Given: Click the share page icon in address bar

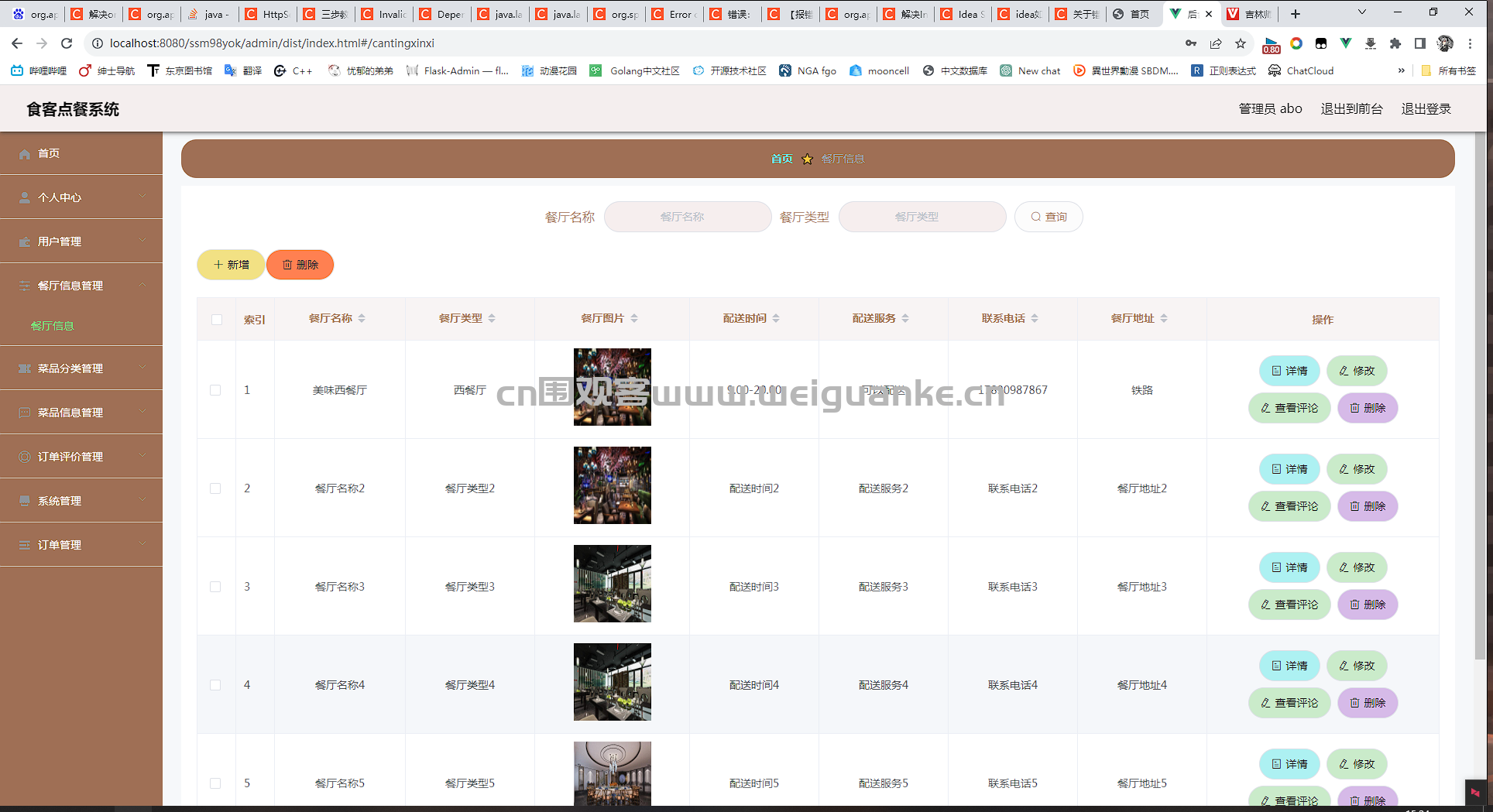Looking at the screenshot, I should click(1216, 43).
